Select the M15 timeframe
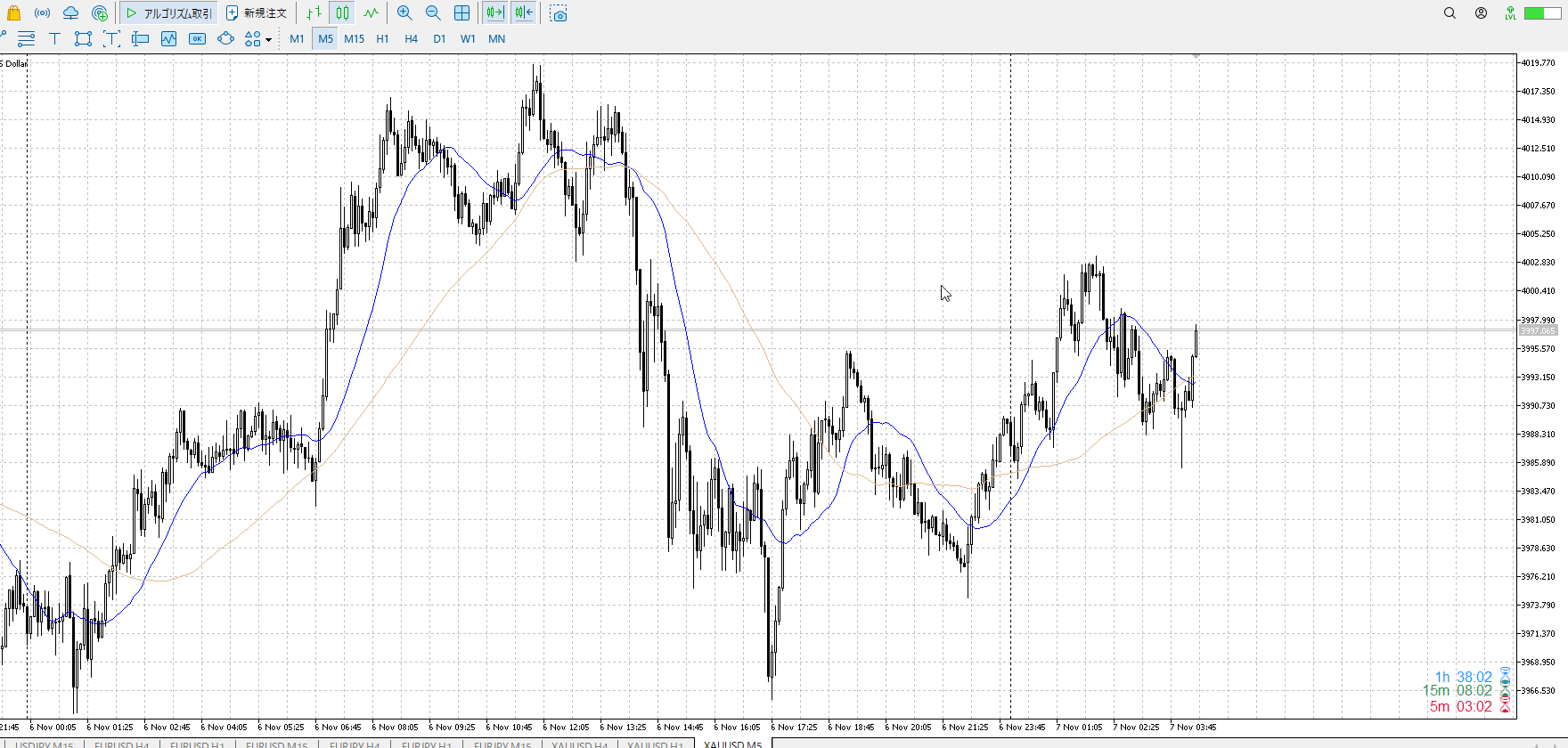 (x=354, y=39)
